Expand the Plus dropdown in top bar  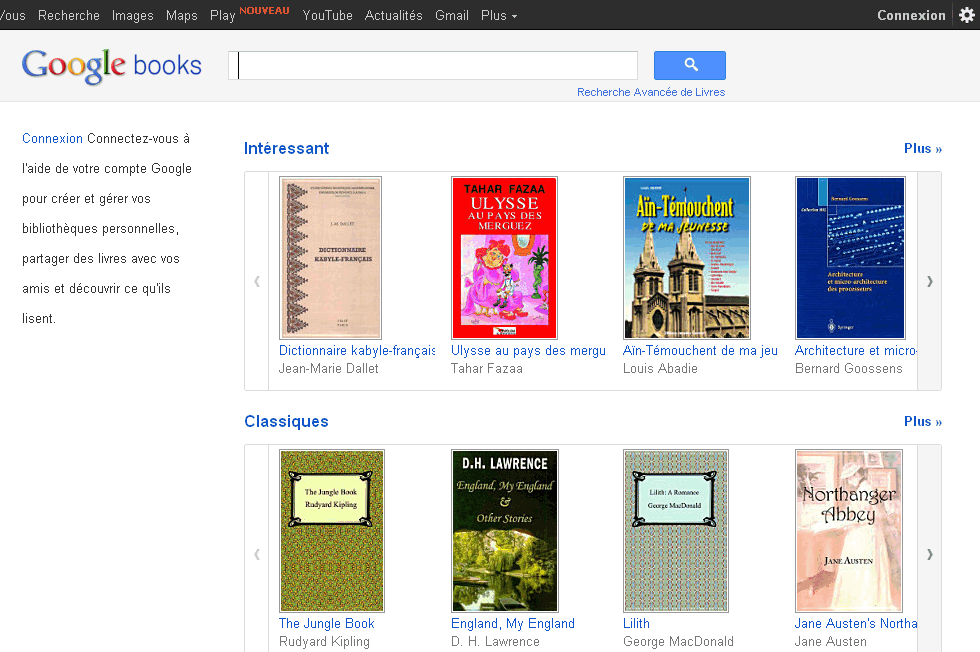point(499,15)
